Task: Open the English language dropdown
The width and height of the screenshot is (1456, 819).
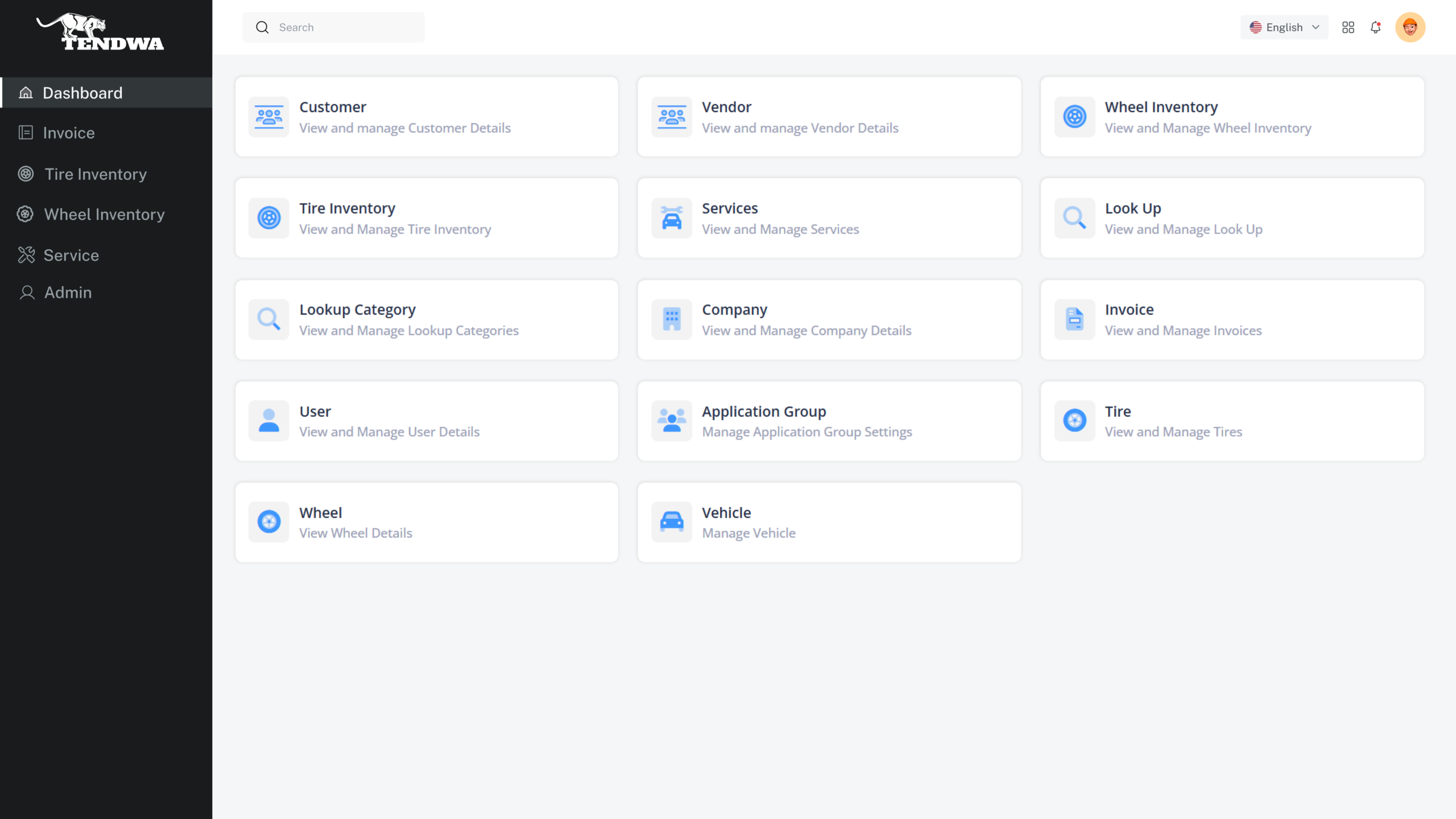Action: click(x=1284, y=27)
